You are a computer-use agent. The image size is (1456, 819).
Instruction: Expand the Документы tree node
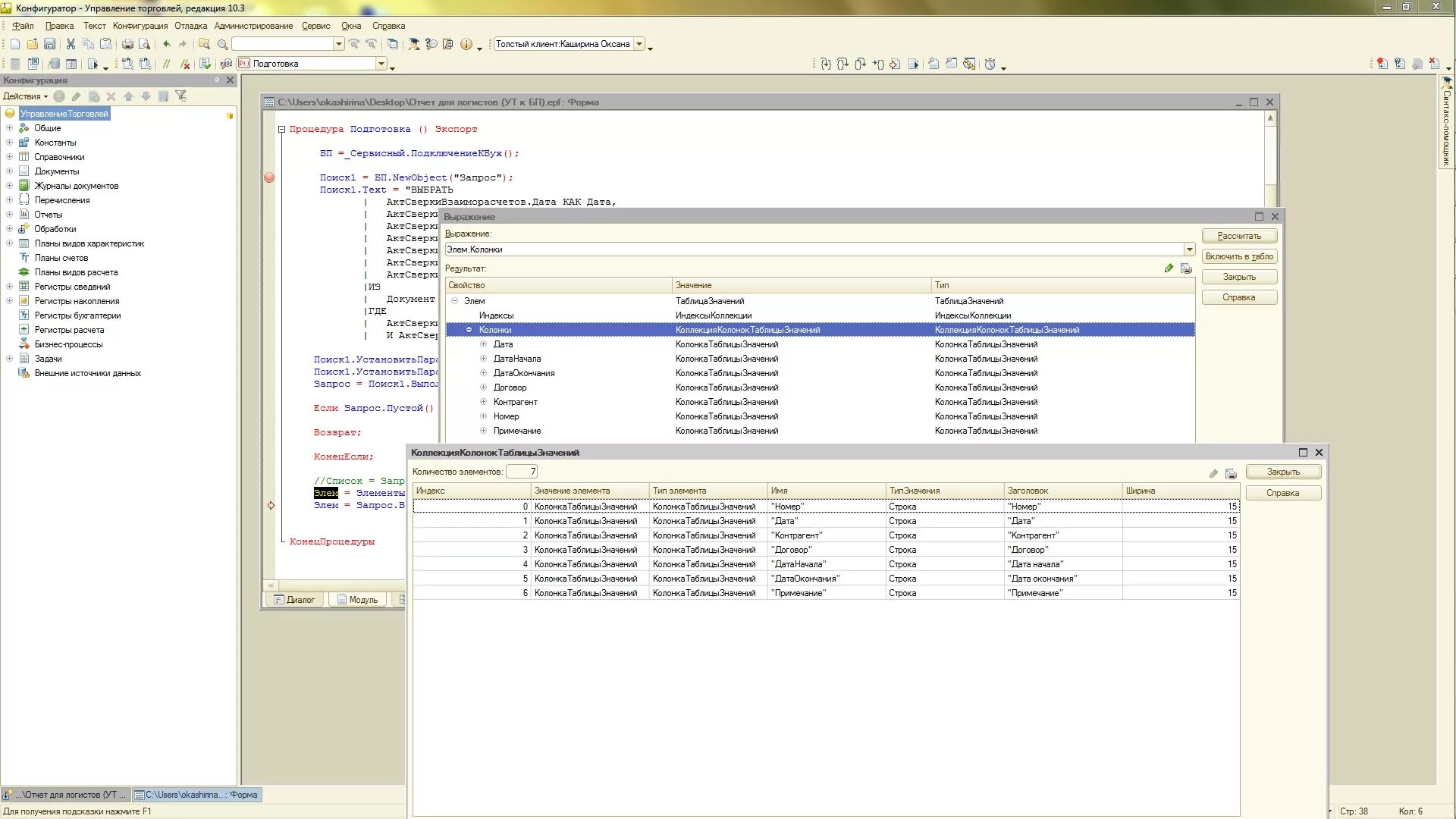pyautogui.click(x=9, y=171)
